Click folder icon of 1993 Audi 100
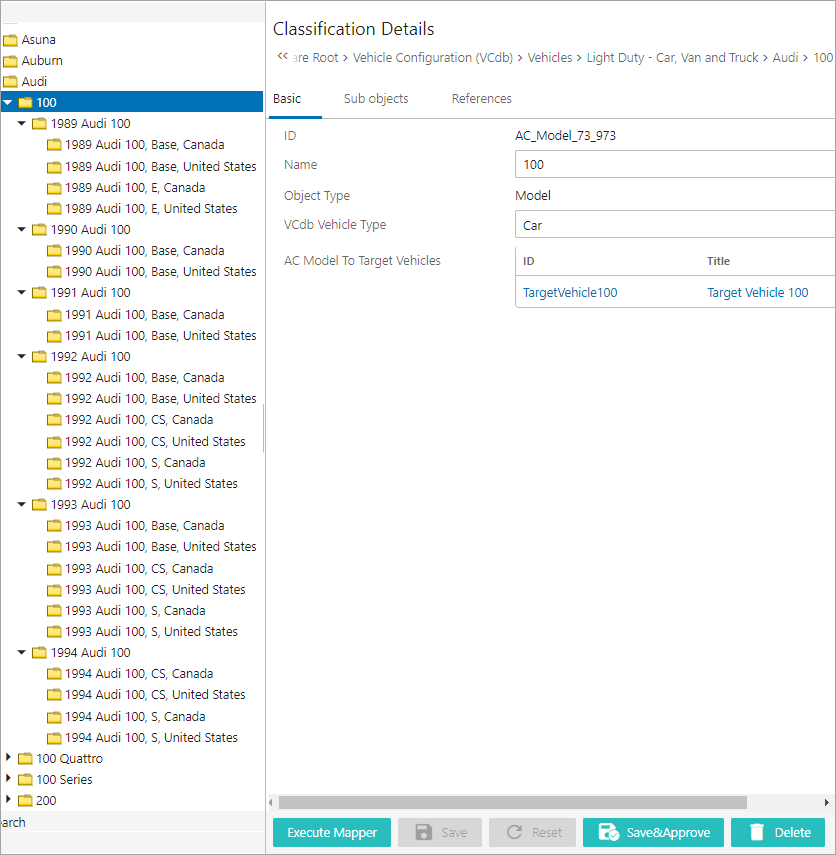The image size is (836, 855). click(39, 505)
